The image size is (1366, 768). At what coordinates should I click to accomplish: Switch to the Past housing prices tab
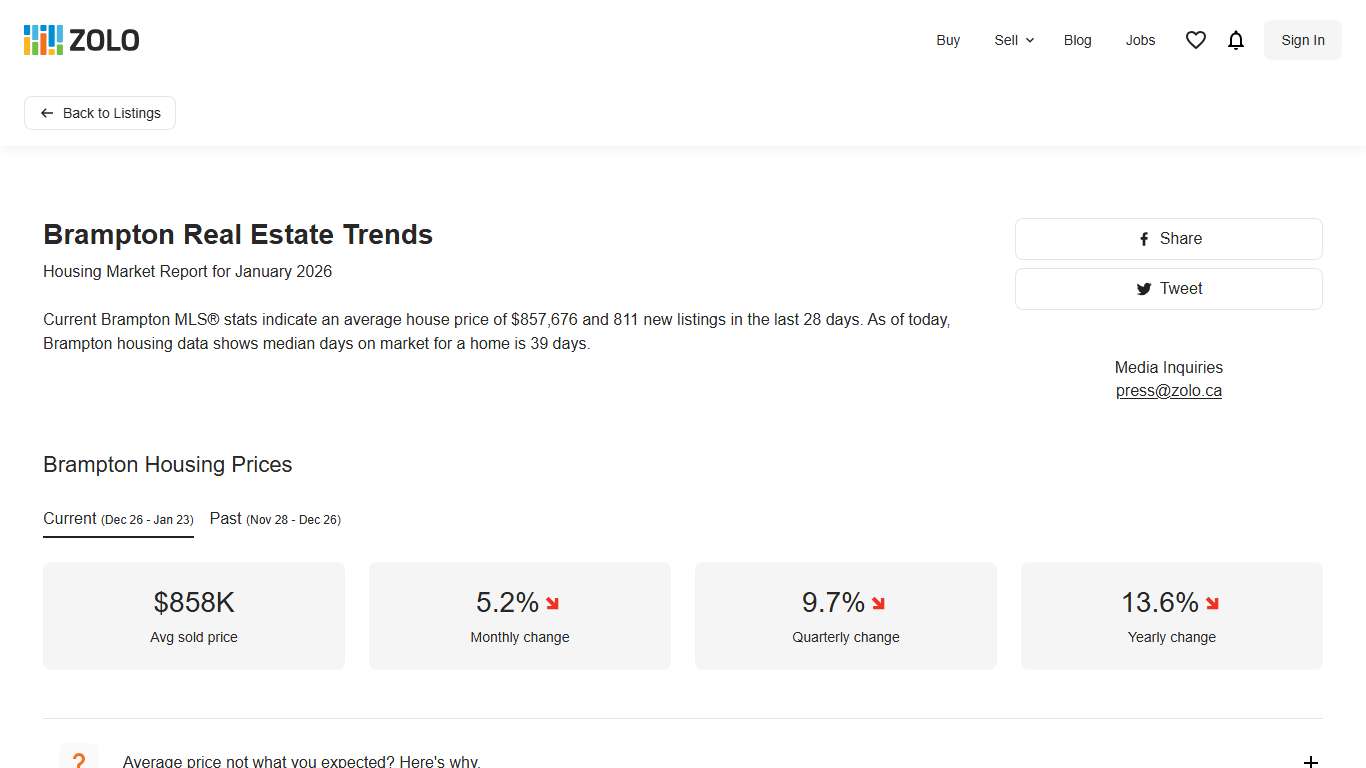(275, 518)
